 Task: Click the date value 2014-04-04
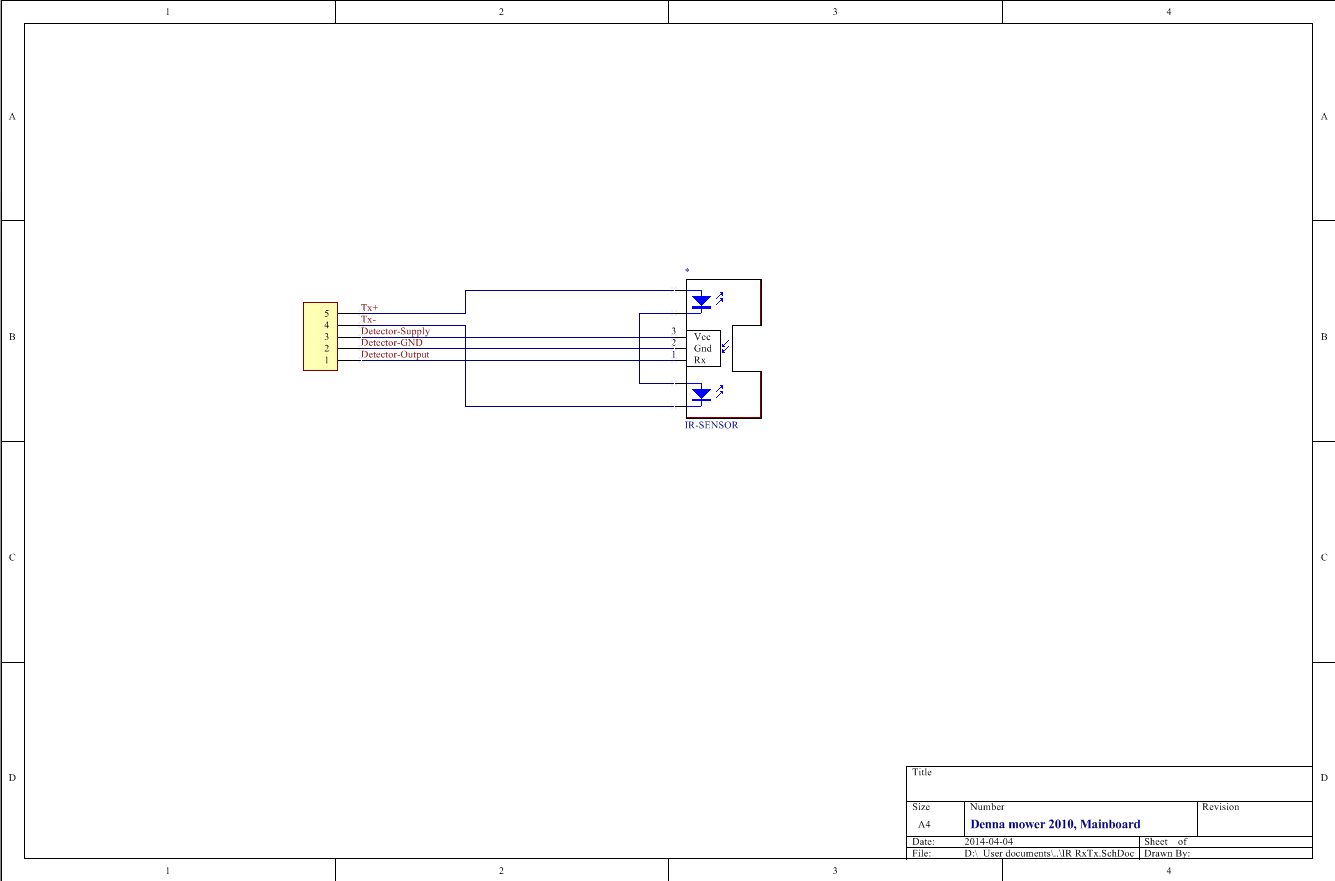point(988,842)
